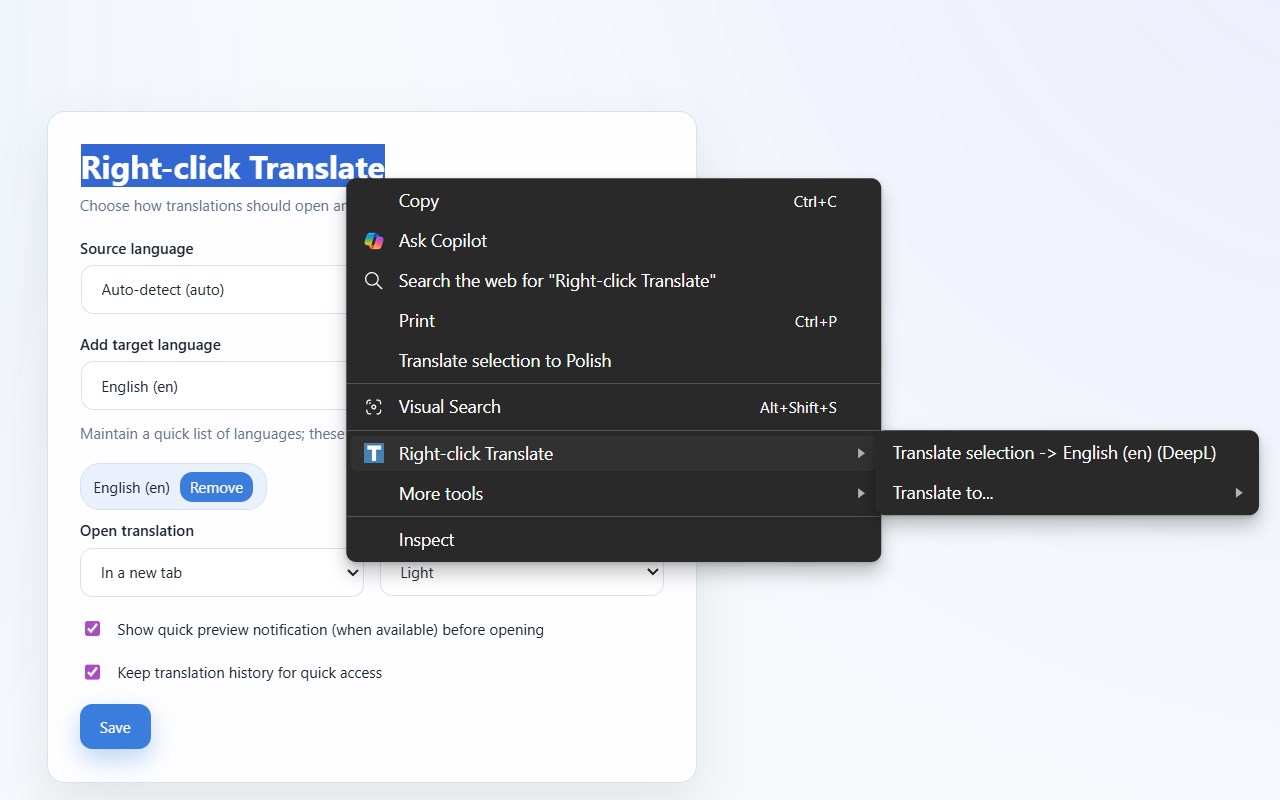Open the Right-click Translate submenu entry
Screen dimensions: 1280x800
tap(613, 453)
